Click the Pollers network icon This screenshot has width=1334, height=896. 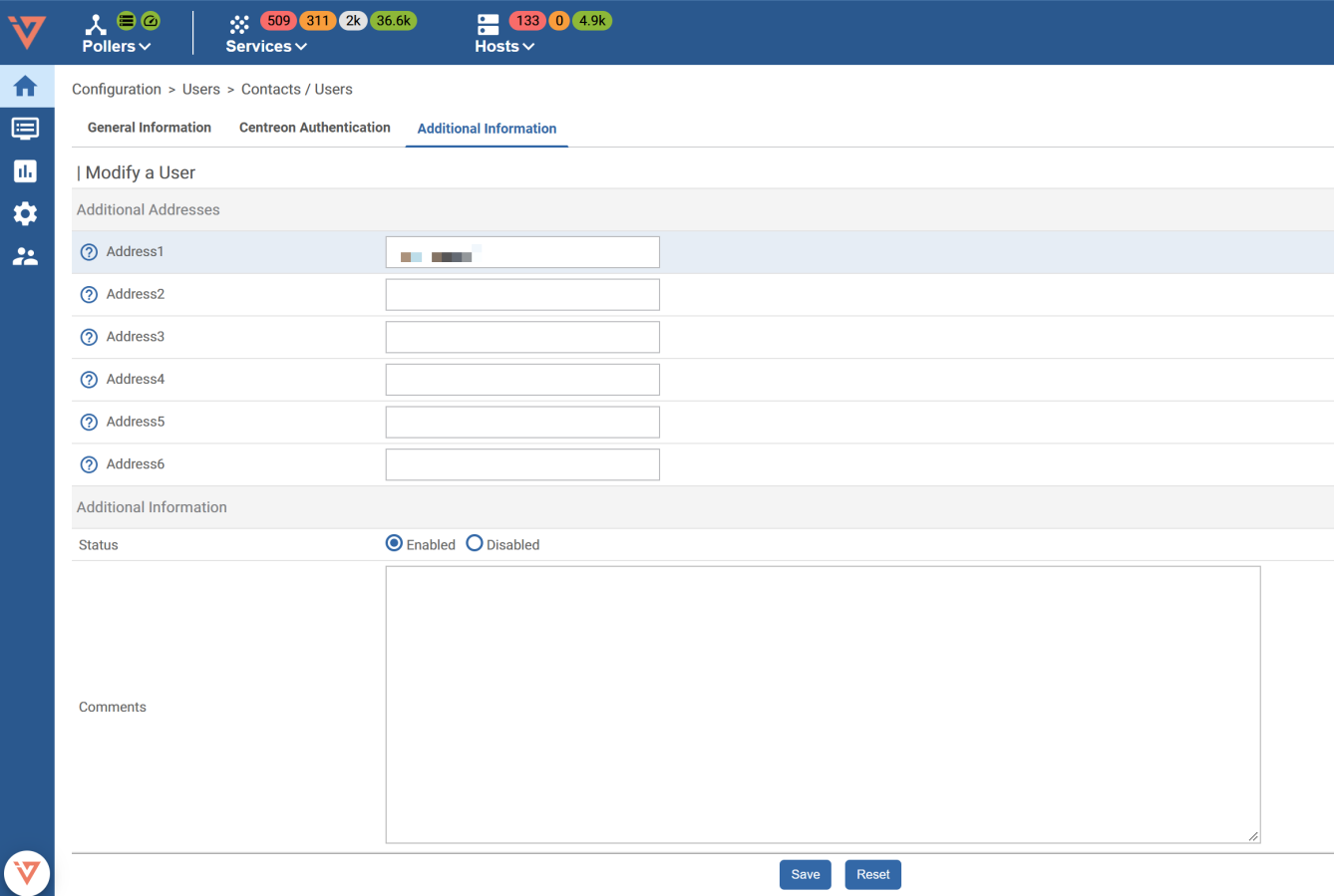pos(96,25)
